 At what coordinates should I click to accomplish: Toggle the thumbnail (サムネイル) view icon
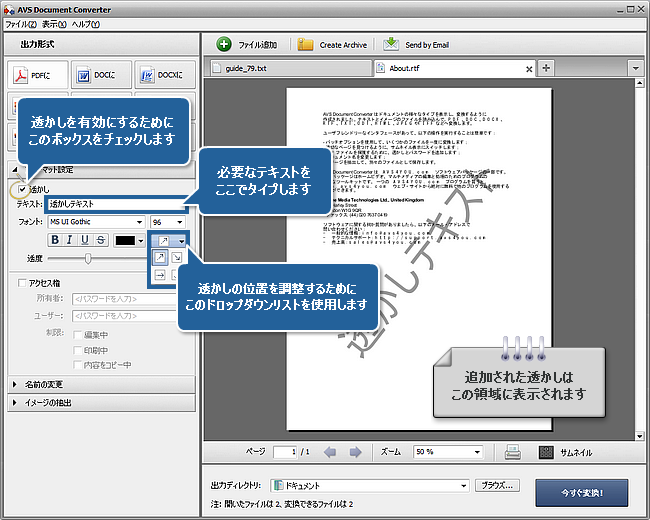pyautogui.click(x=545, y=452)
